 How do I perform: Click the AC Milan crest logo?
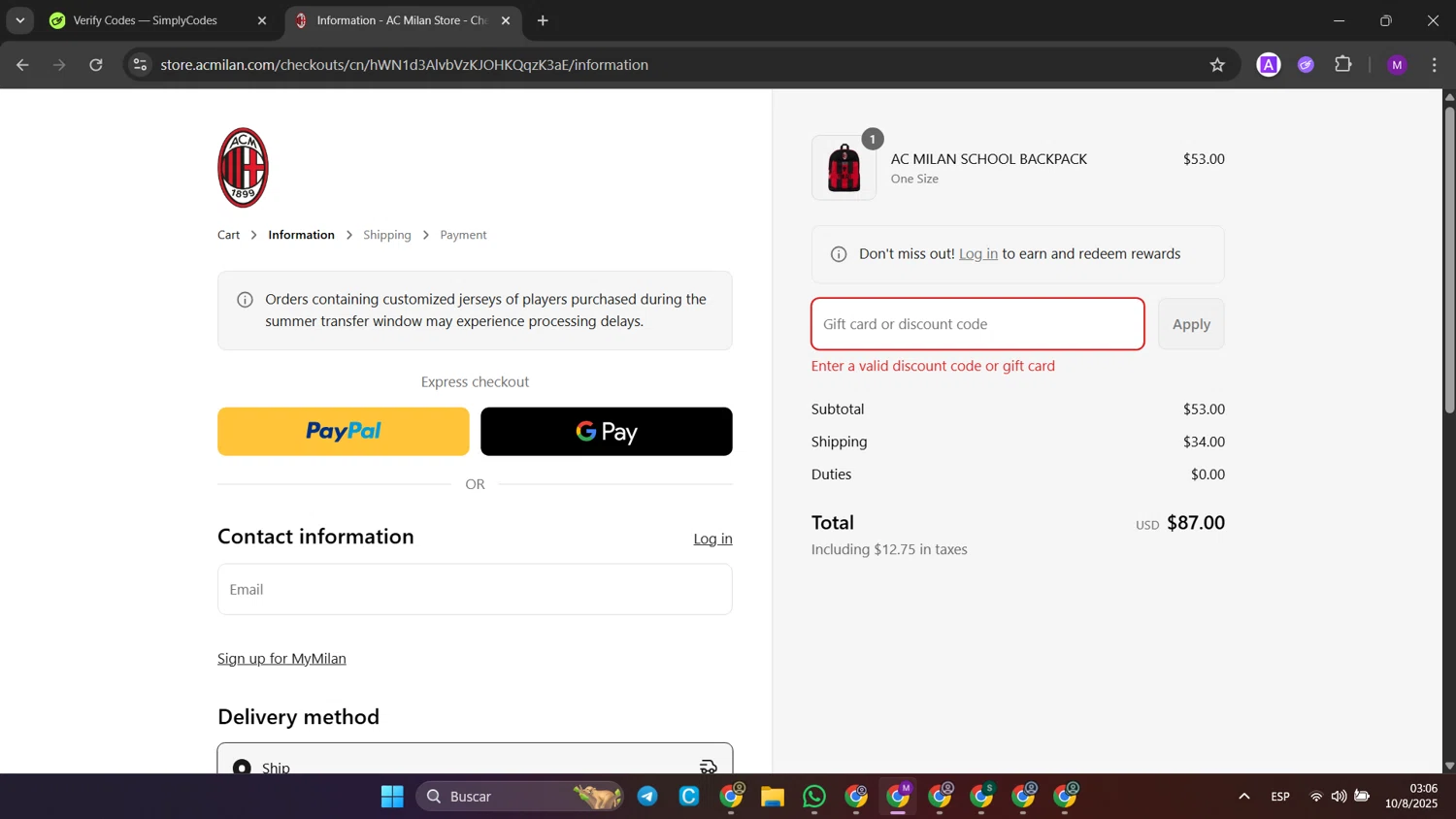click(243, 168)
